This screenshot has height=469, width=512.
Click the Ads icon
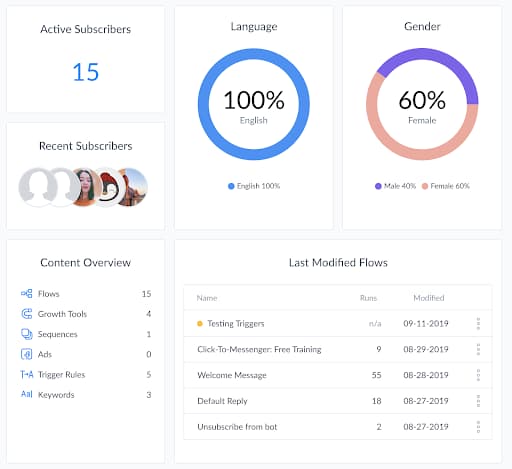tap(27, 354)
